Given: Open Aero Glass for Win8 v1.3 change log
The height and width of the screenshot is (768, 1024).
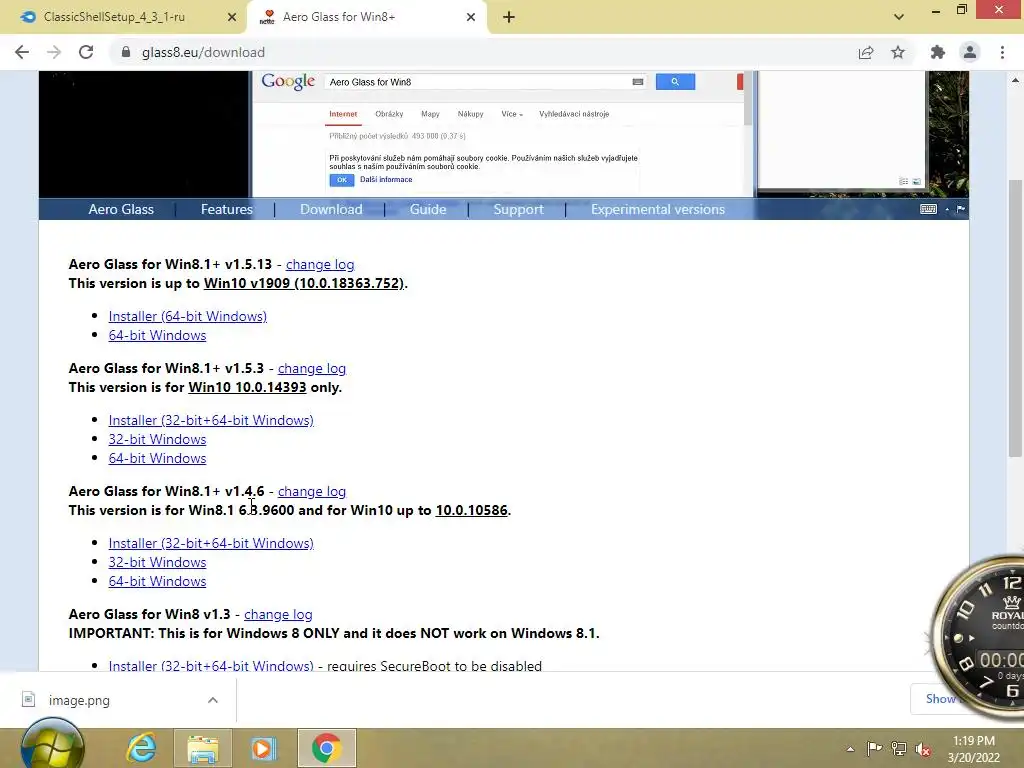Looking at the screenshot, I should [278, 615].
